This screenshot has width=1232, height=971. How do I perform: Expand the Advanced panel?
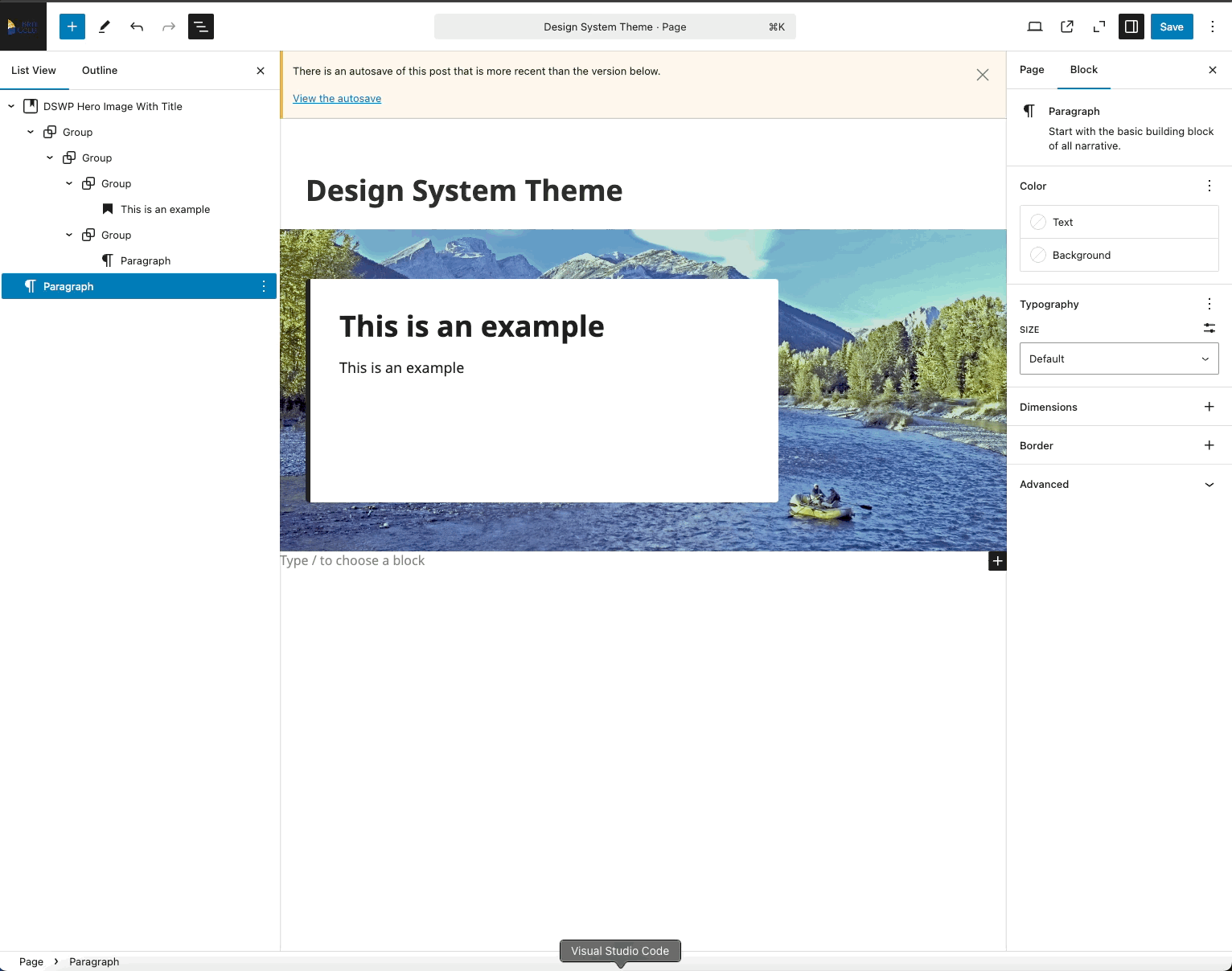(1119, 484)
